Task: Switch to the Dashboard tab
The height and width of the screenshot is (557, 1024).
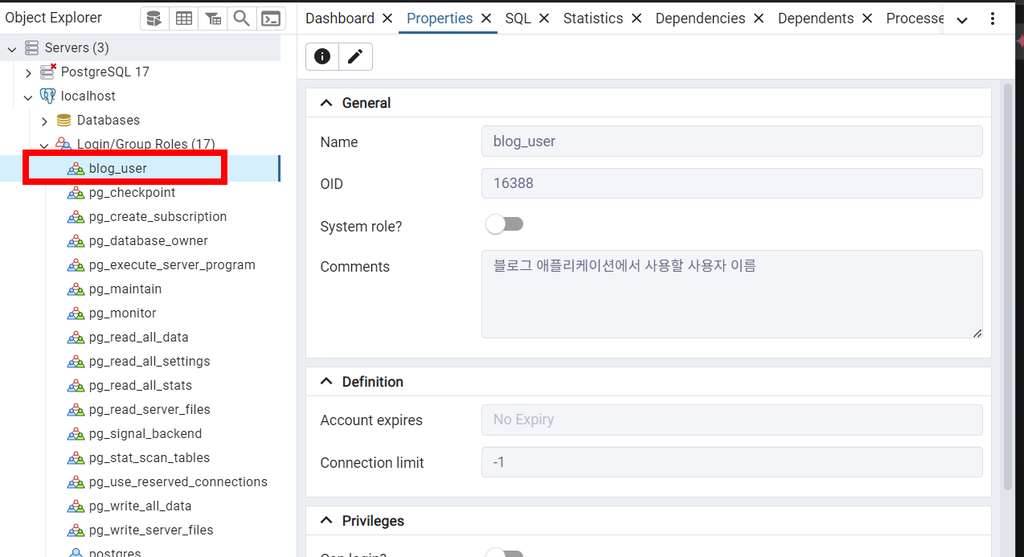Action: pos(340,18)
